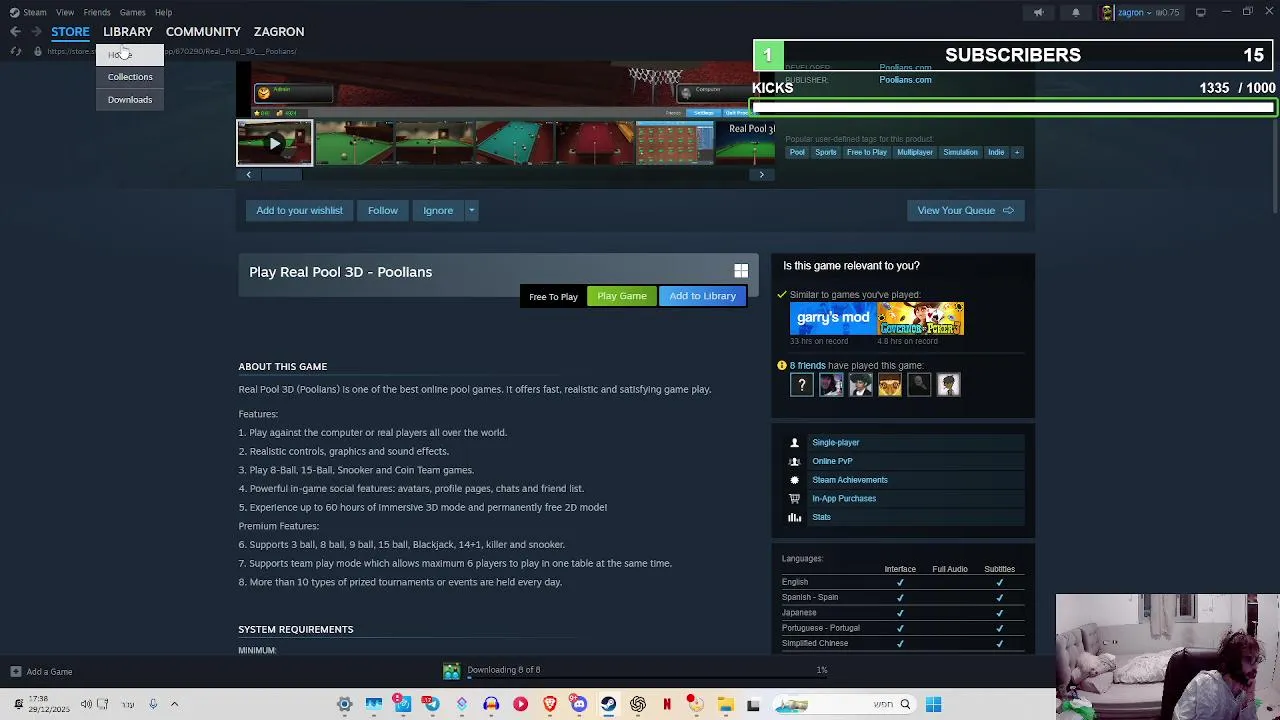Open the Steam announcements megaphone
This screenshot has width=1280, height=720.
point(1038,12)
